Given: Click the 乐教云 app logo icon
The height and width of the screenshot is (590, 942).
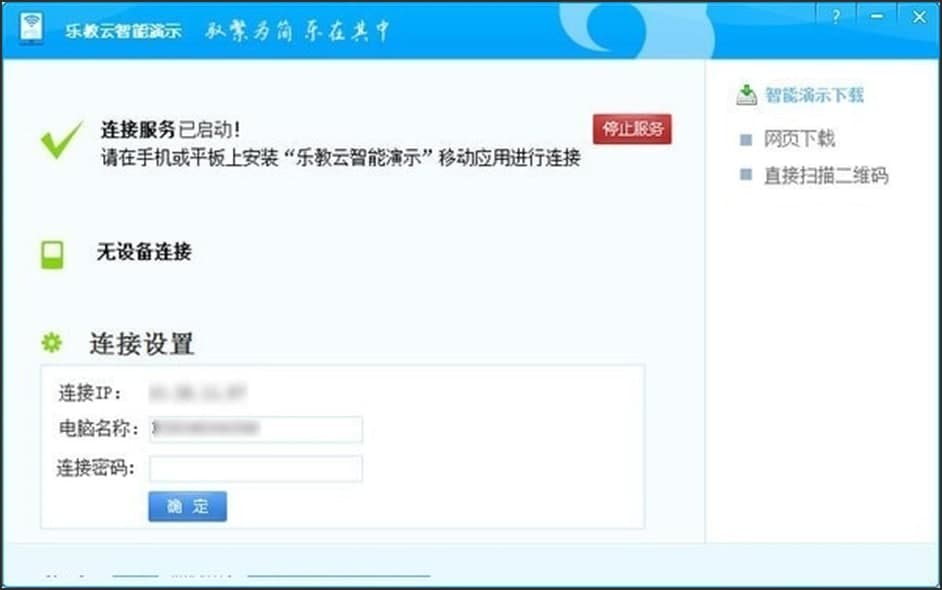Looking at the screenshot, I should point(31,28).
